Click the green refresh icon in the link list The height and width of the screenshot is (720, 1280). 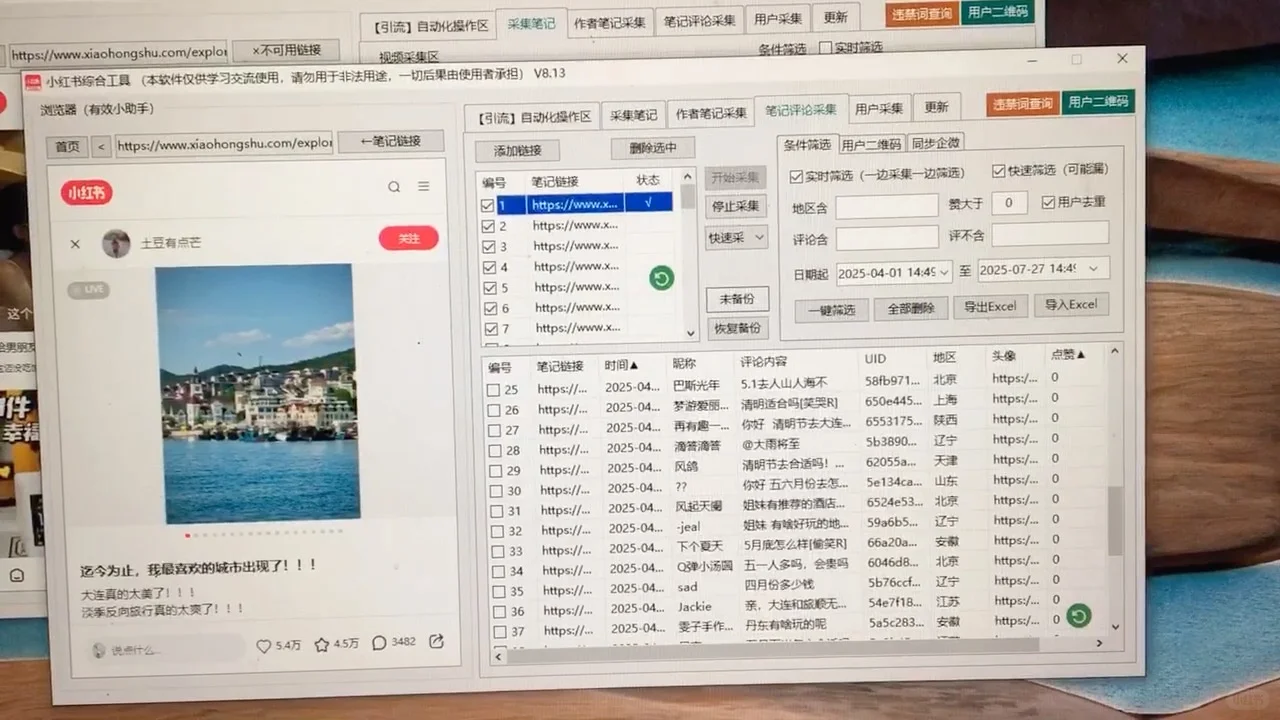click(x=661, y=278)
